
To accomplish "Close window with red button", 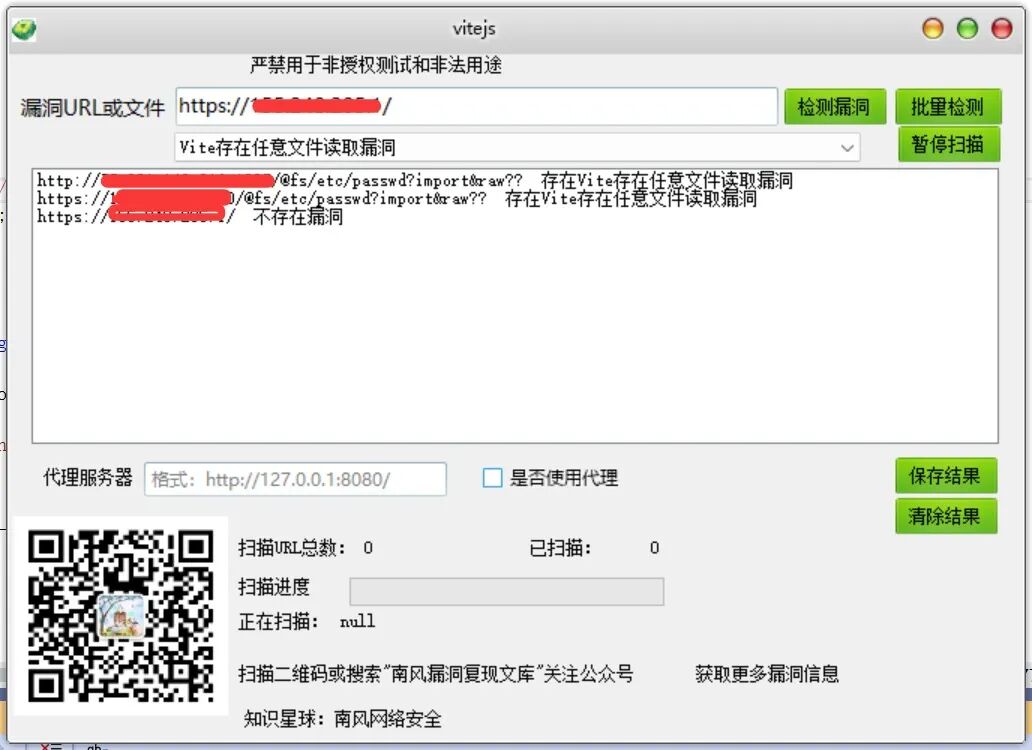I will click(x=1002, y=29).
